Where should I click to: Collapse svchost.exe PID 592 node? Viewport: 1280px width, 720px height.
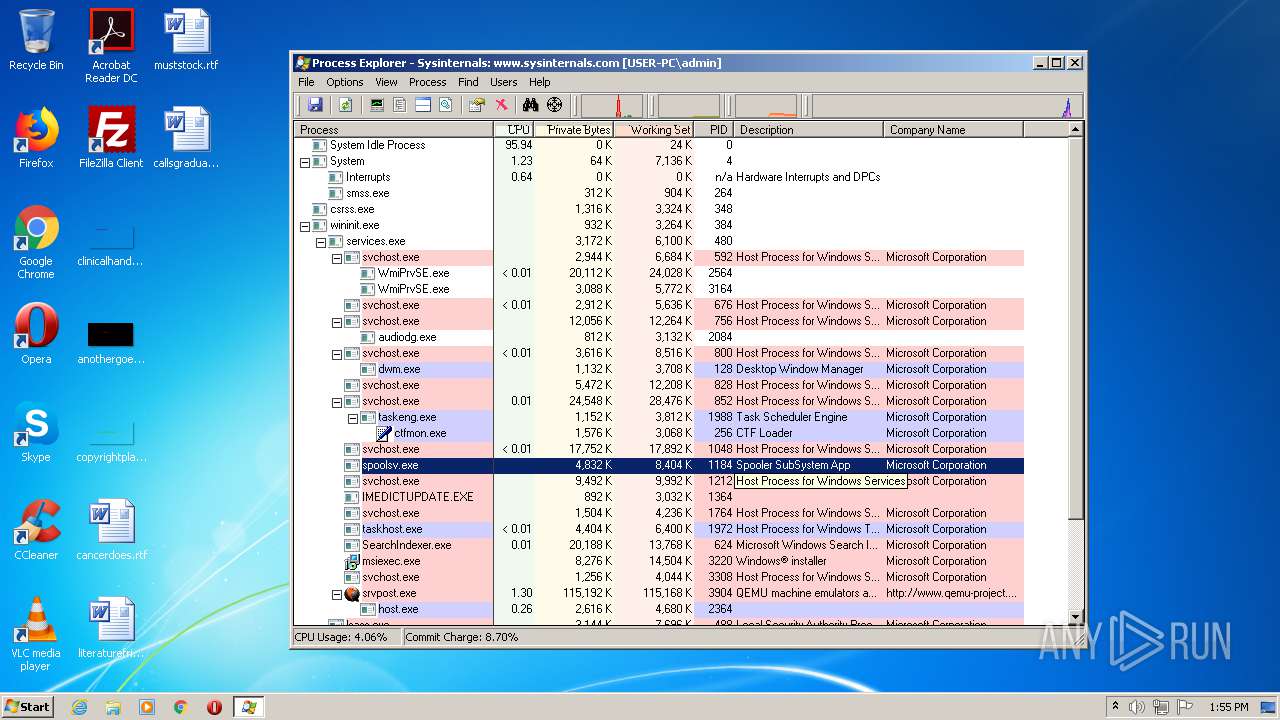pyautogui.click(x=337, y=257)
